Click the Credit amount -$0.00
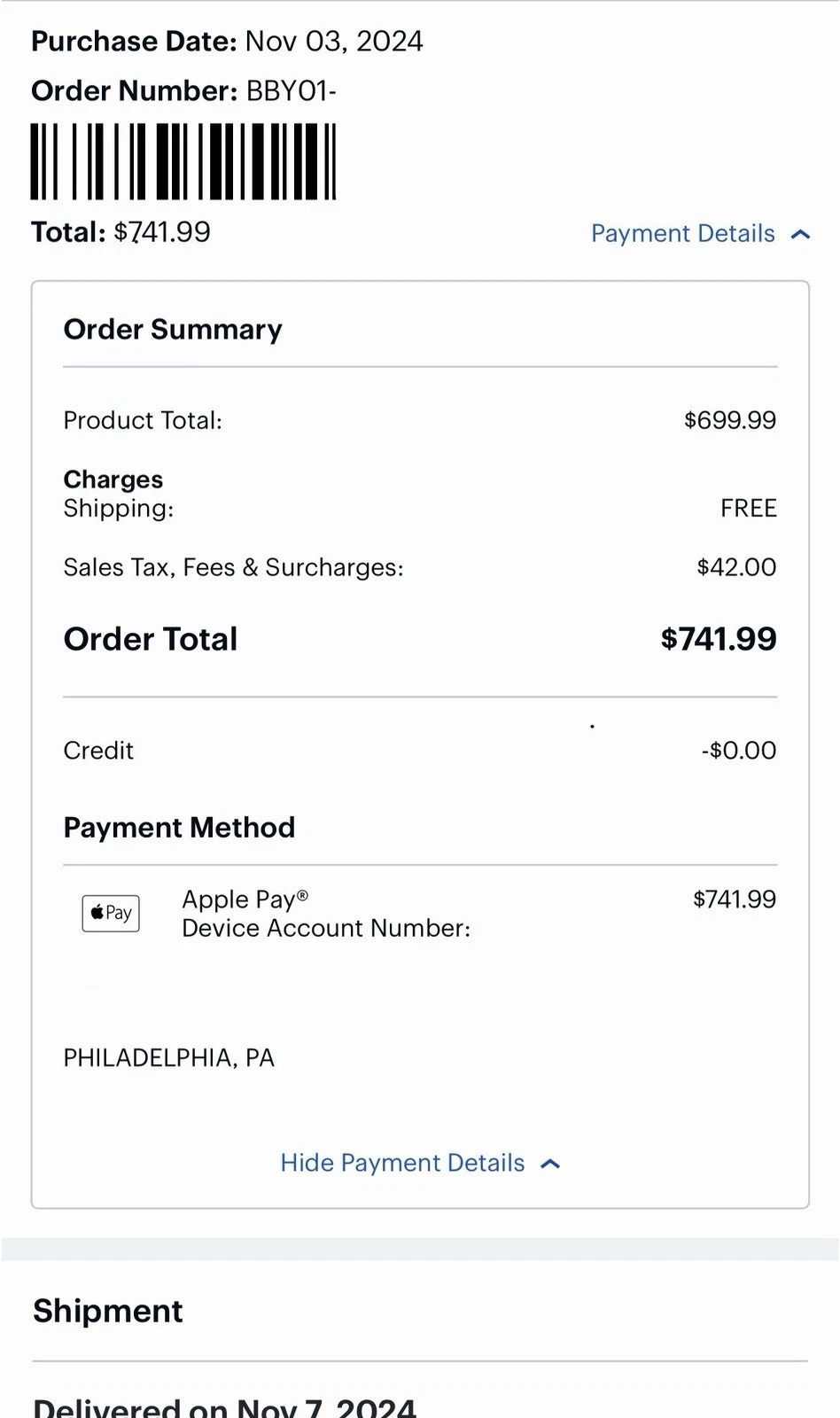This screenshot has width=840, height=1418. [738, 751]
